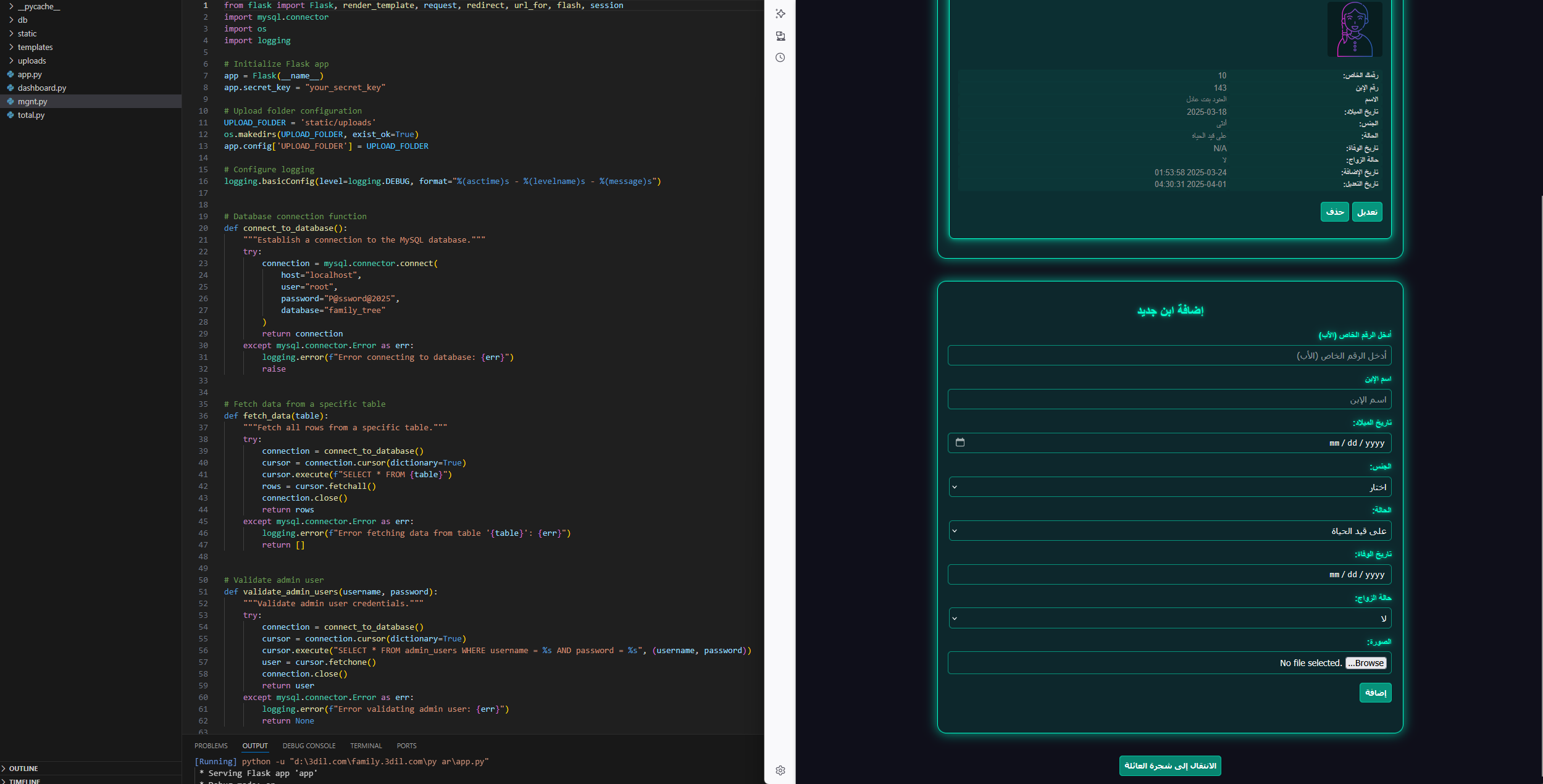Viewport: 1543px width, 784px height.
Task: Open the timeline clock icon on editor edge
Action: [x=780, y=57]
